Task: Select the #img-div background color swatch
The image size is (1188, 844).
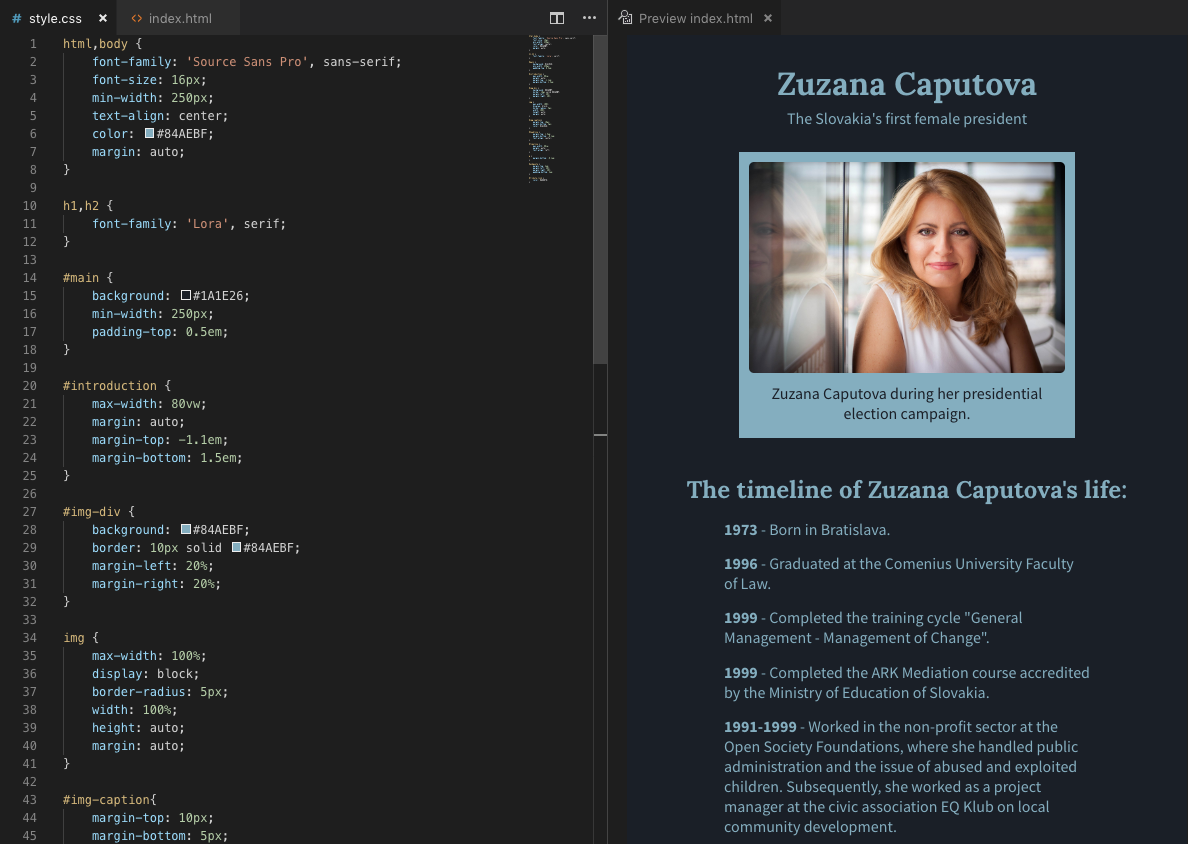Action: (x=184, y=529)
